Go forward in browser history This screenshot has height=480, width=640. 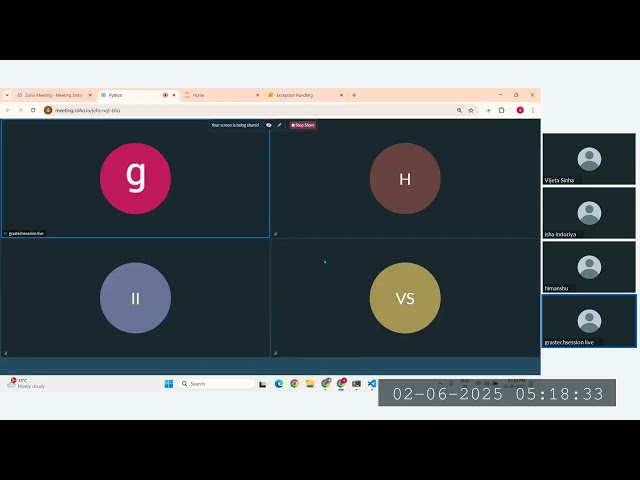click(x=20, y=110)
